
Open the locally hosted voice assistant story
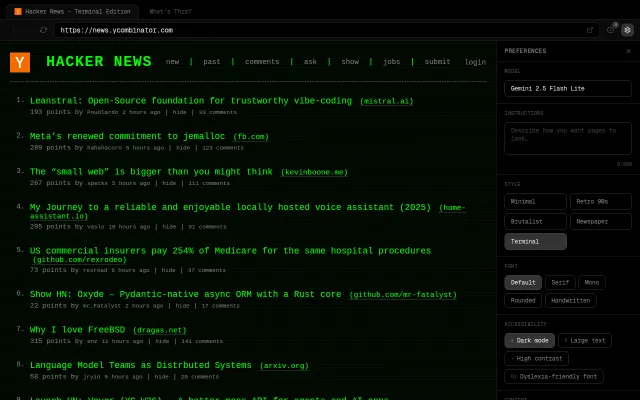coord(230,207)
